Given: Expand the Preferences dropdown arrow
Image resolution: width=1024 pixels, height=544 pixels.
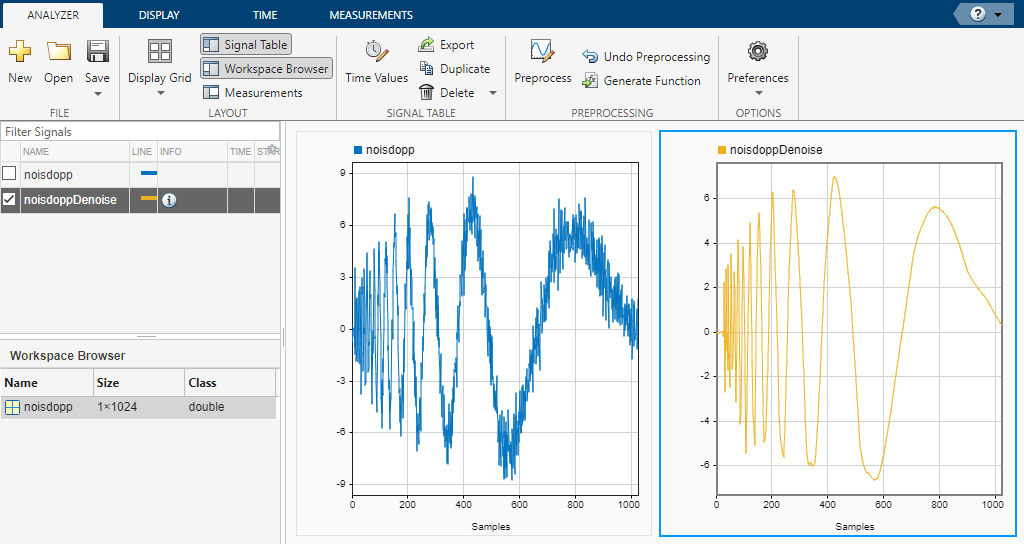Looking at the screenshot, I should click(x=758, y=93).
